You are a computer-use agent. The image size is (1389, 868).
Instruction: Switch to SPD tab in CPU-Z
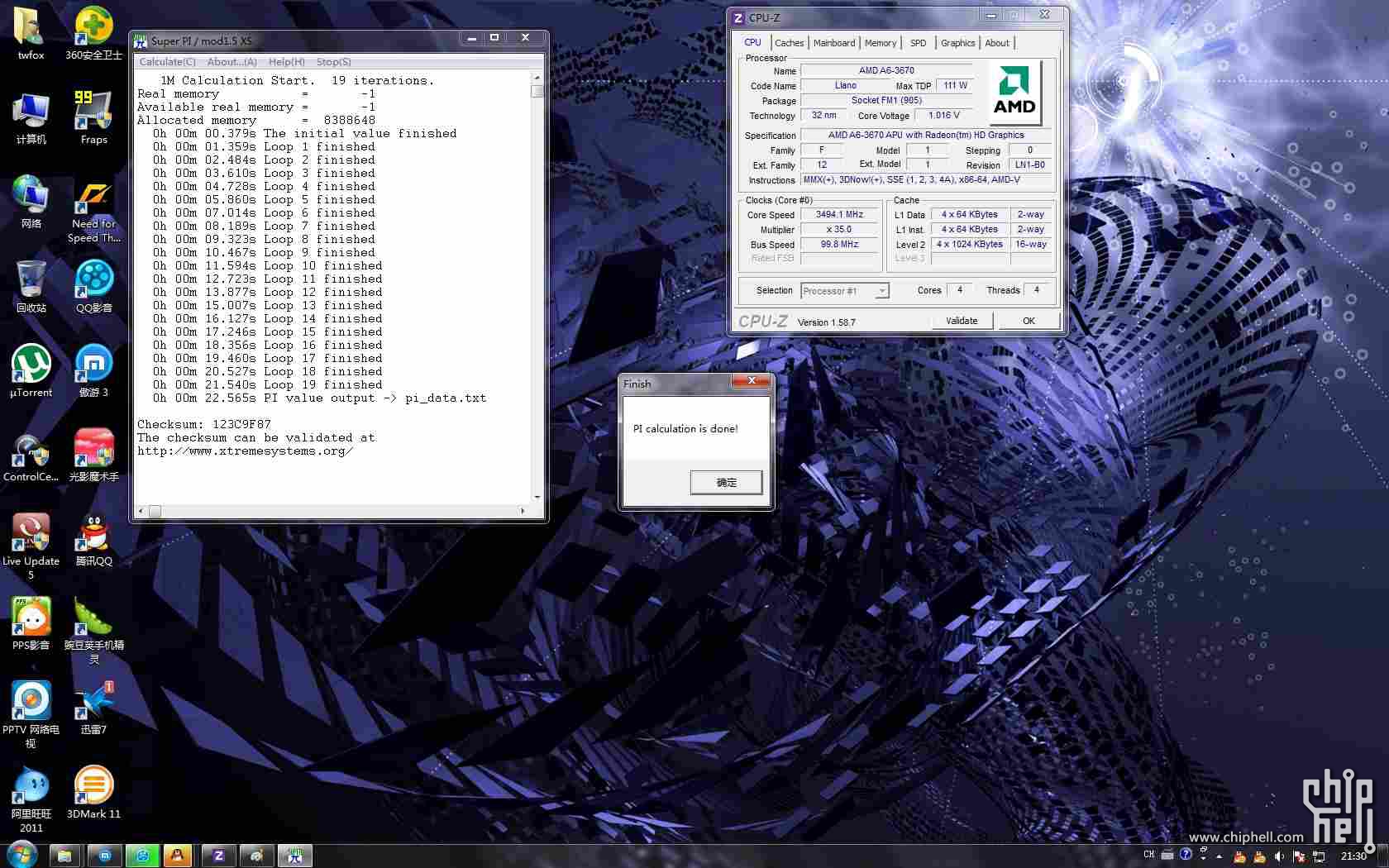919,43
